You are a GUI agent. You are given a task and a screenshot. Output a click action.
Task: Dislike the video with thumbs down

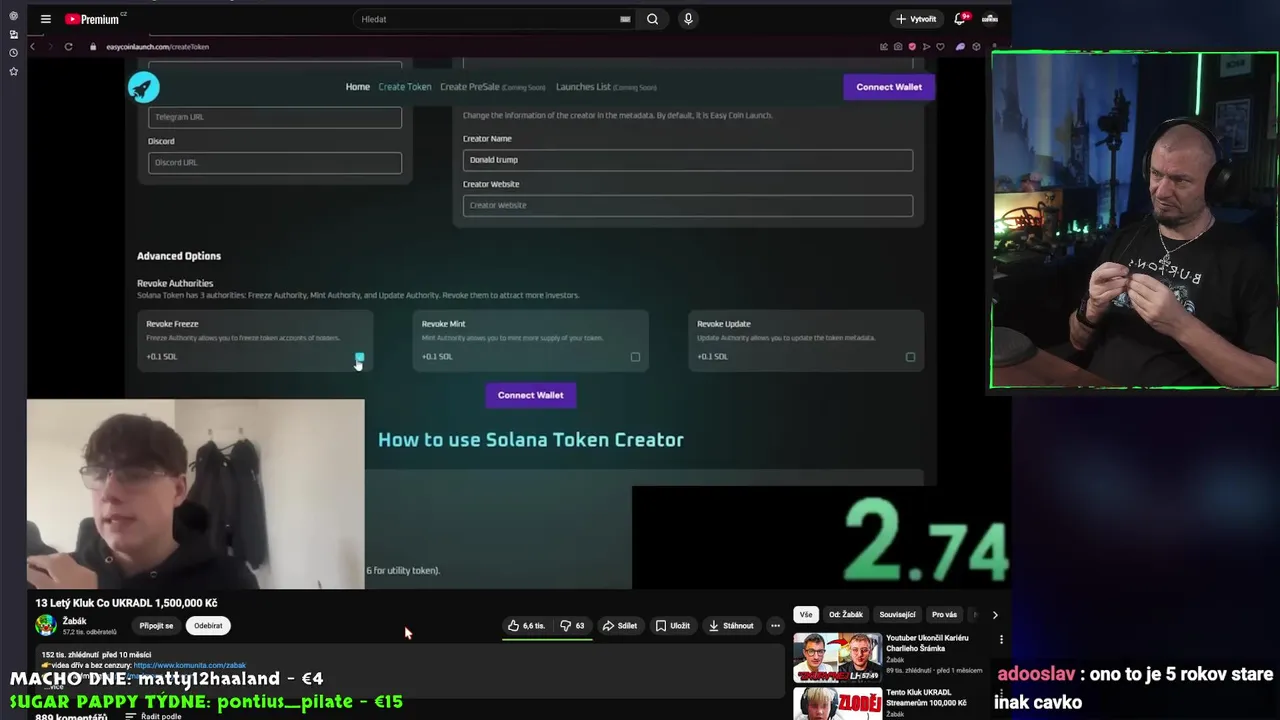[x=573, y=626]
